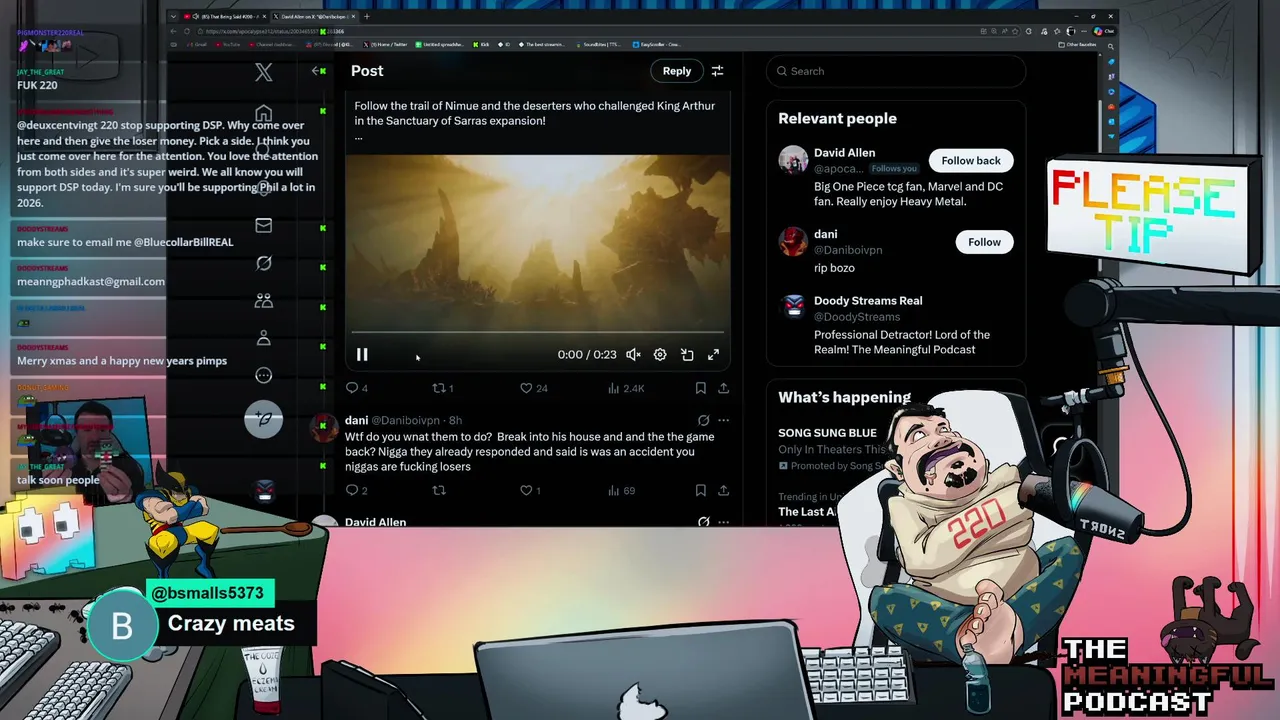Click the Reply button in Post header
Screen dimensions: 1280x720
coord(677,71)
